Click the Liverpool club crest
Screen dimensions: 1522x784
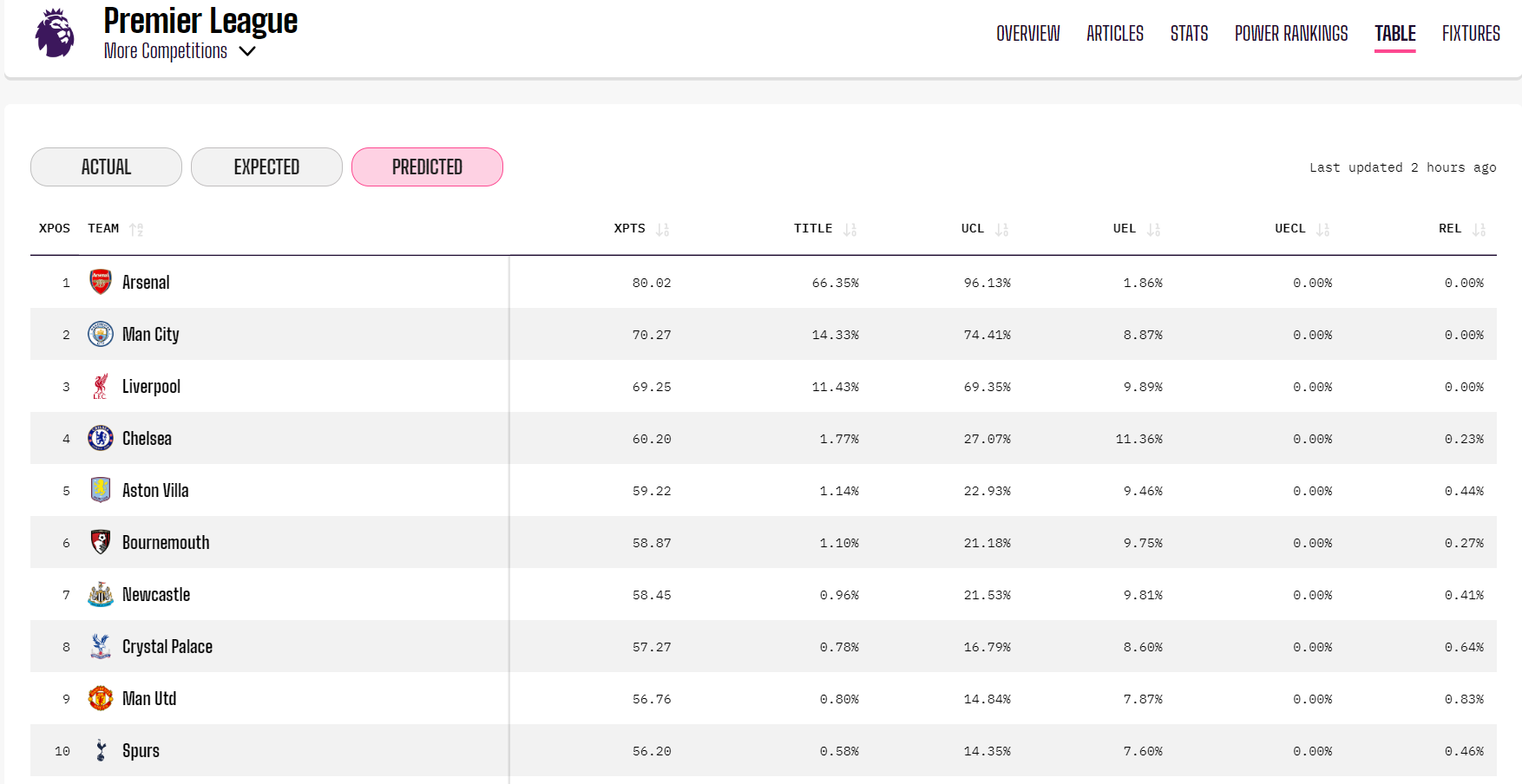pyautogui.click(x=101, y=386)
